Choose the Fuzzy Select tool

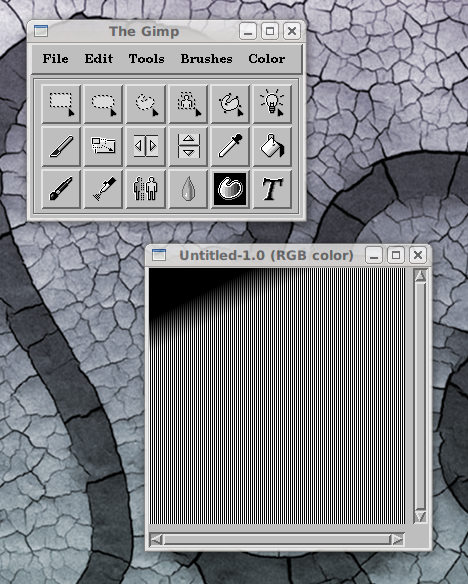(x=188, y=104)
